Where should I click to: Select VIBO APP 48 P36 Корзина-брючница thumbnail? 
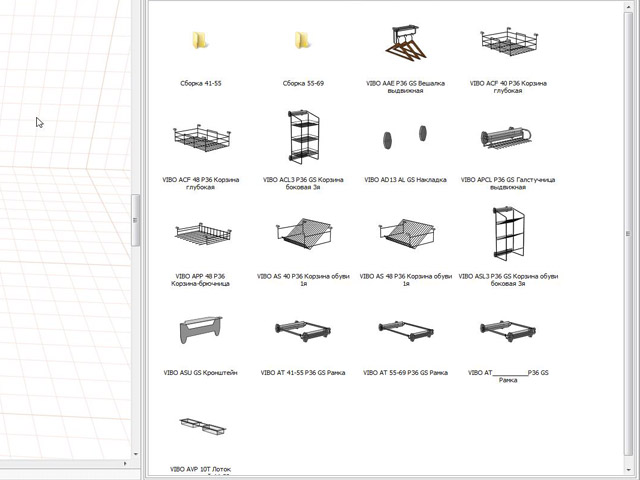pos(203,234)
